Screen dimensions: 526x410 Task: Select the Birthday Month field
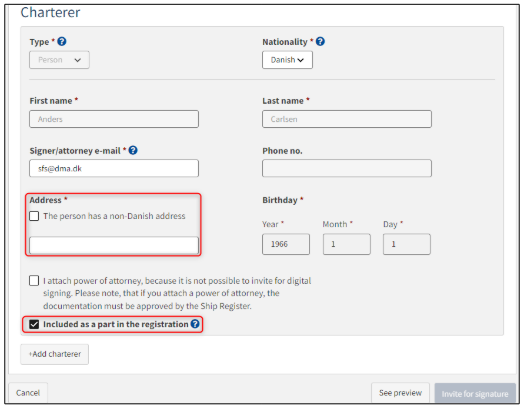[347, 244]
